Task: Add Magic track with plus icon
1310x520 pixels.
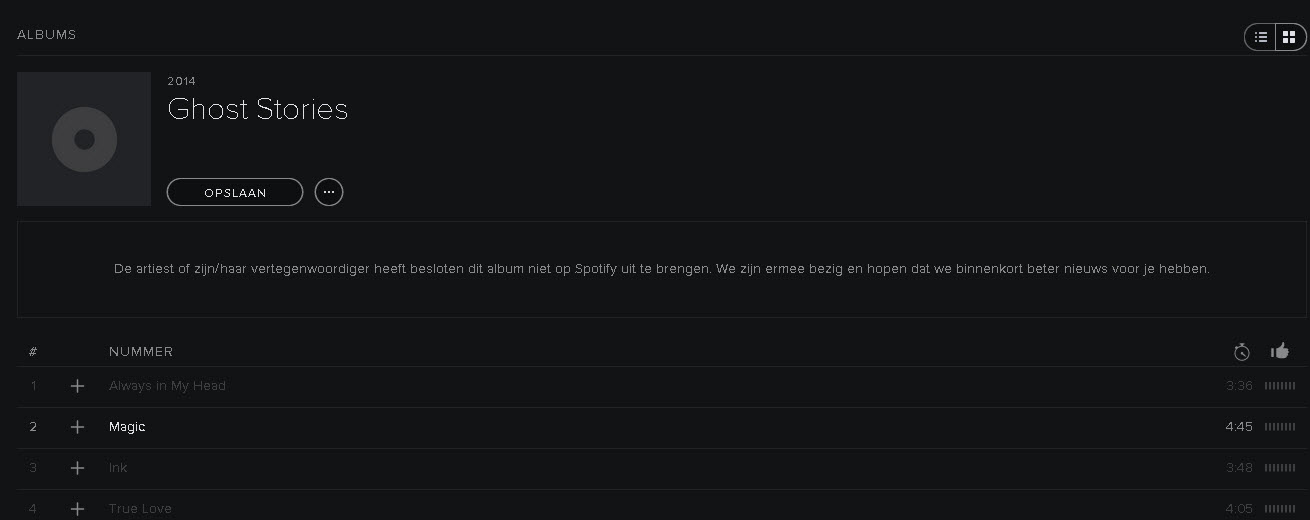Action: (77, 427)
